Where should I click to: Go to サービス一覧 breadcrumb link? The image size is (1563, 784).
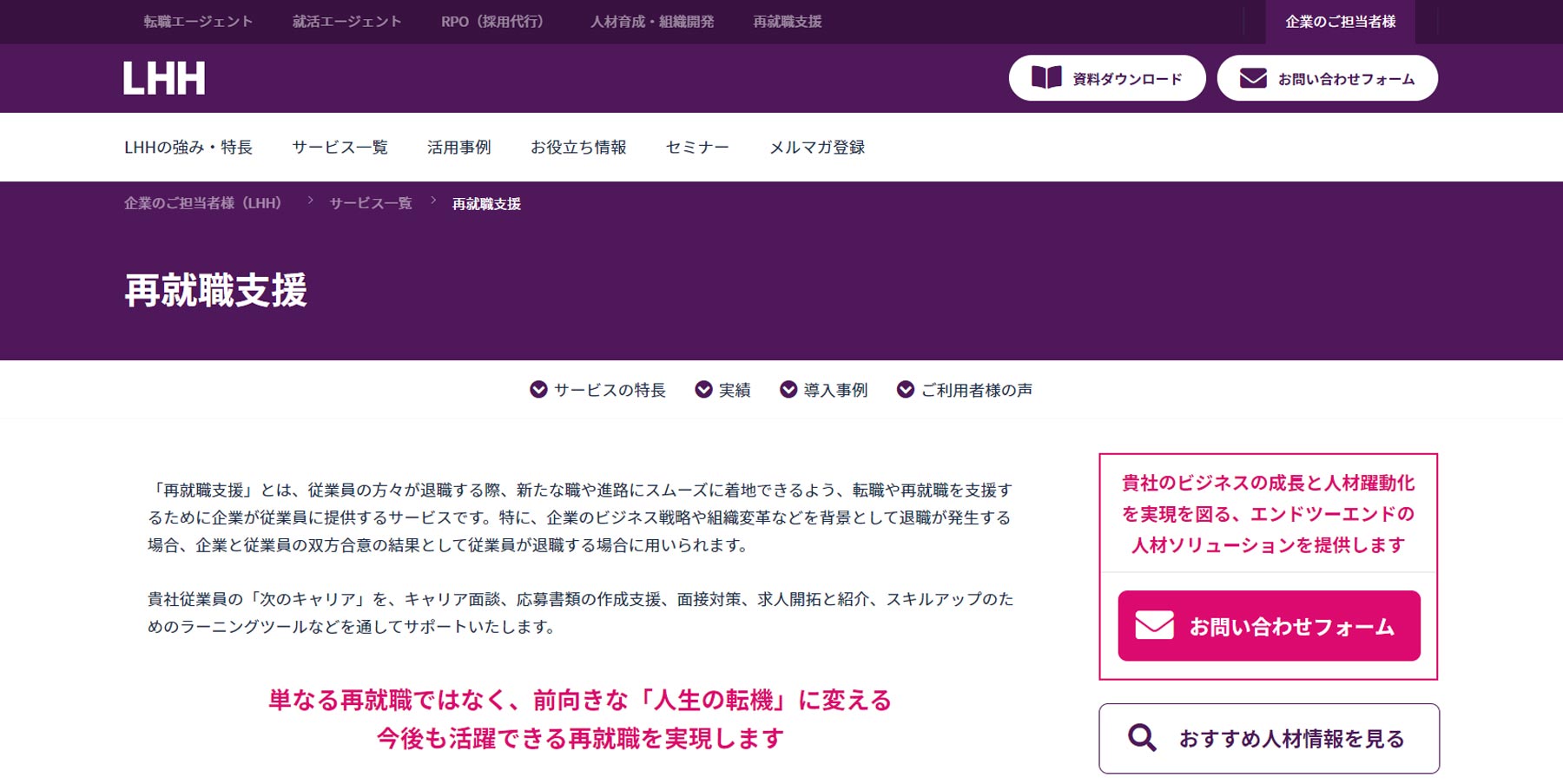pyautogui.click(x=371, y=203)
